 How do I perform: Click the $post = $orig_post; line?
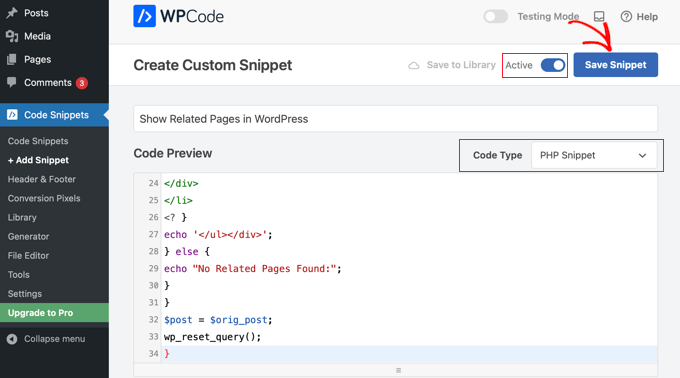[218, 320]
